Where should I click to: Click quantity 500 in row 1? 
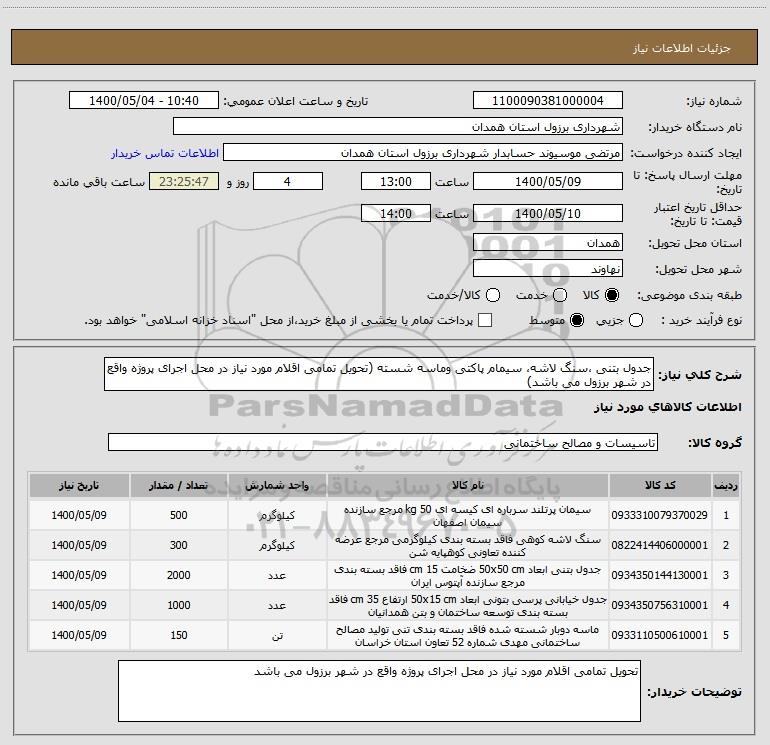click(x=179, y=515)
